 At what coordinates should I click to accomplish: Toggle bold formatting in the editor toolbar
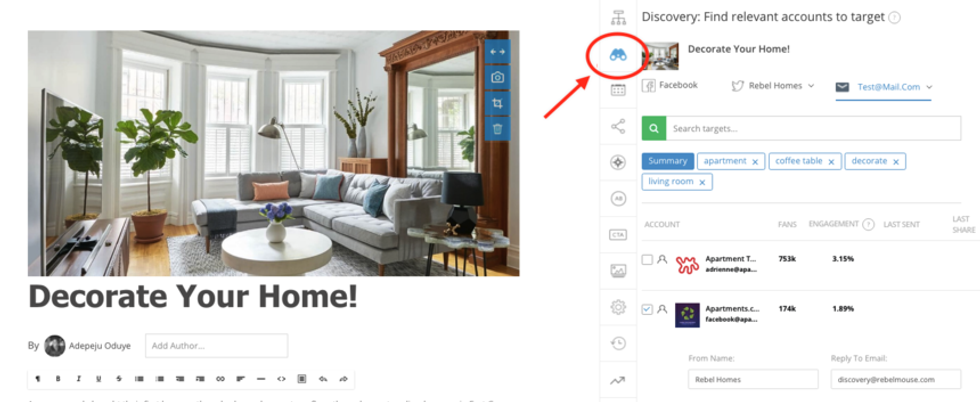[x=58, y=379]
